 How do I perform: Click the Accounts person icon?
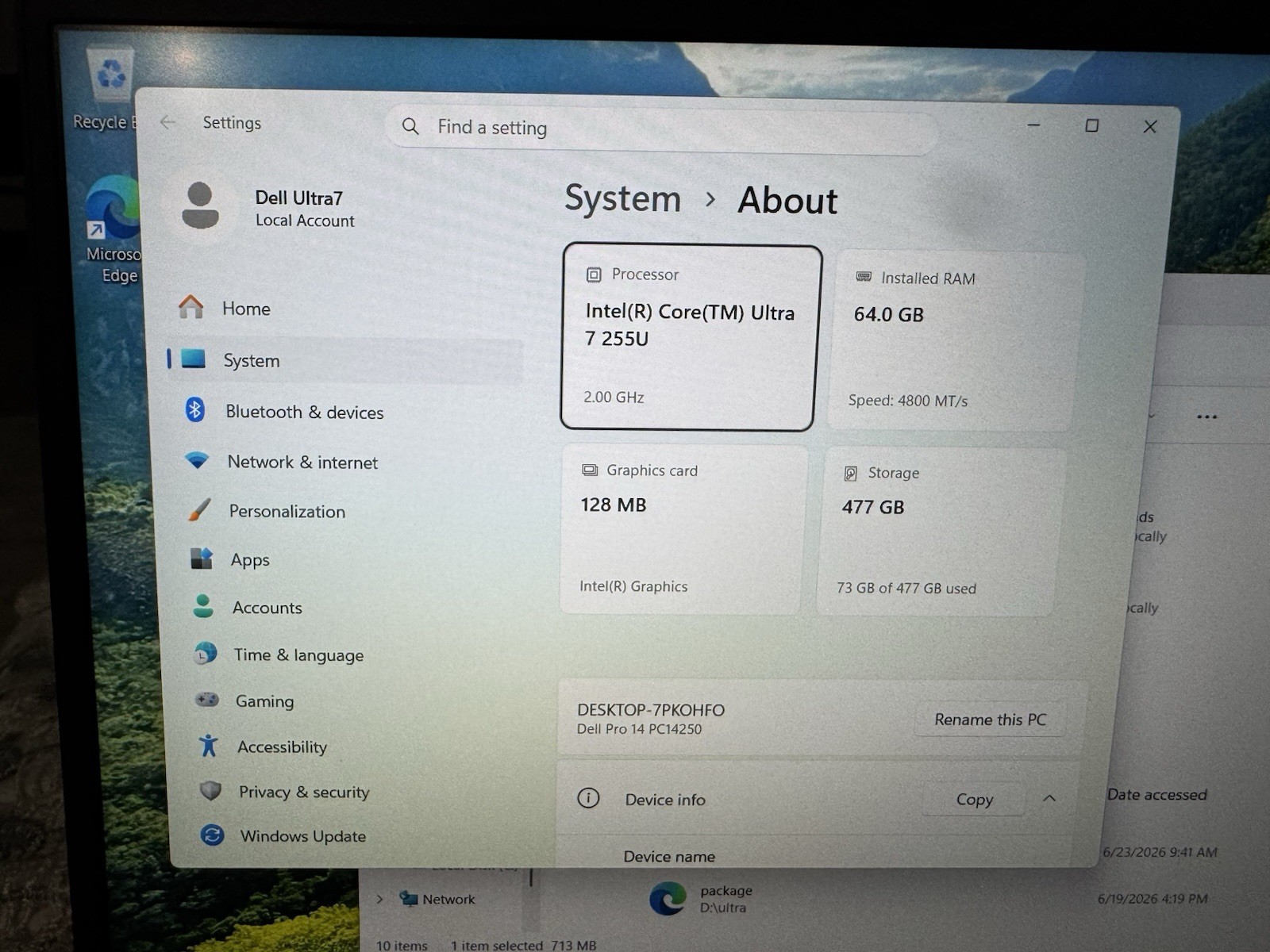tap(203, 606)
